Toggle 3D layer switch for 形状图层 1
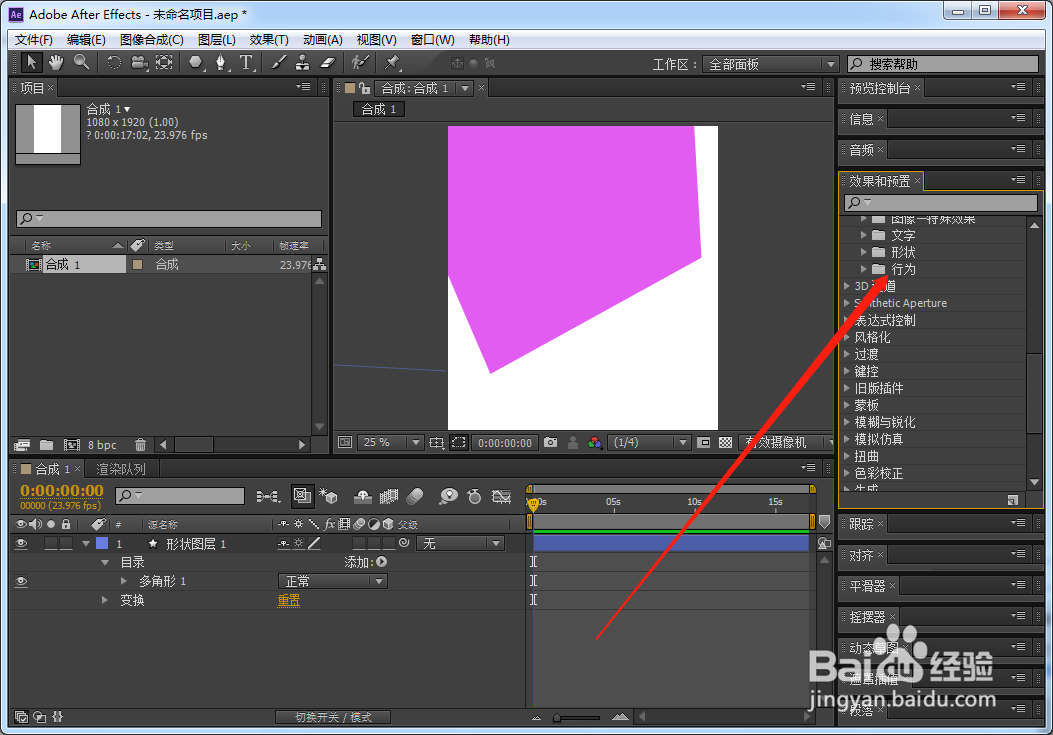Screen dimensions: 1053x735 (388, 544)
